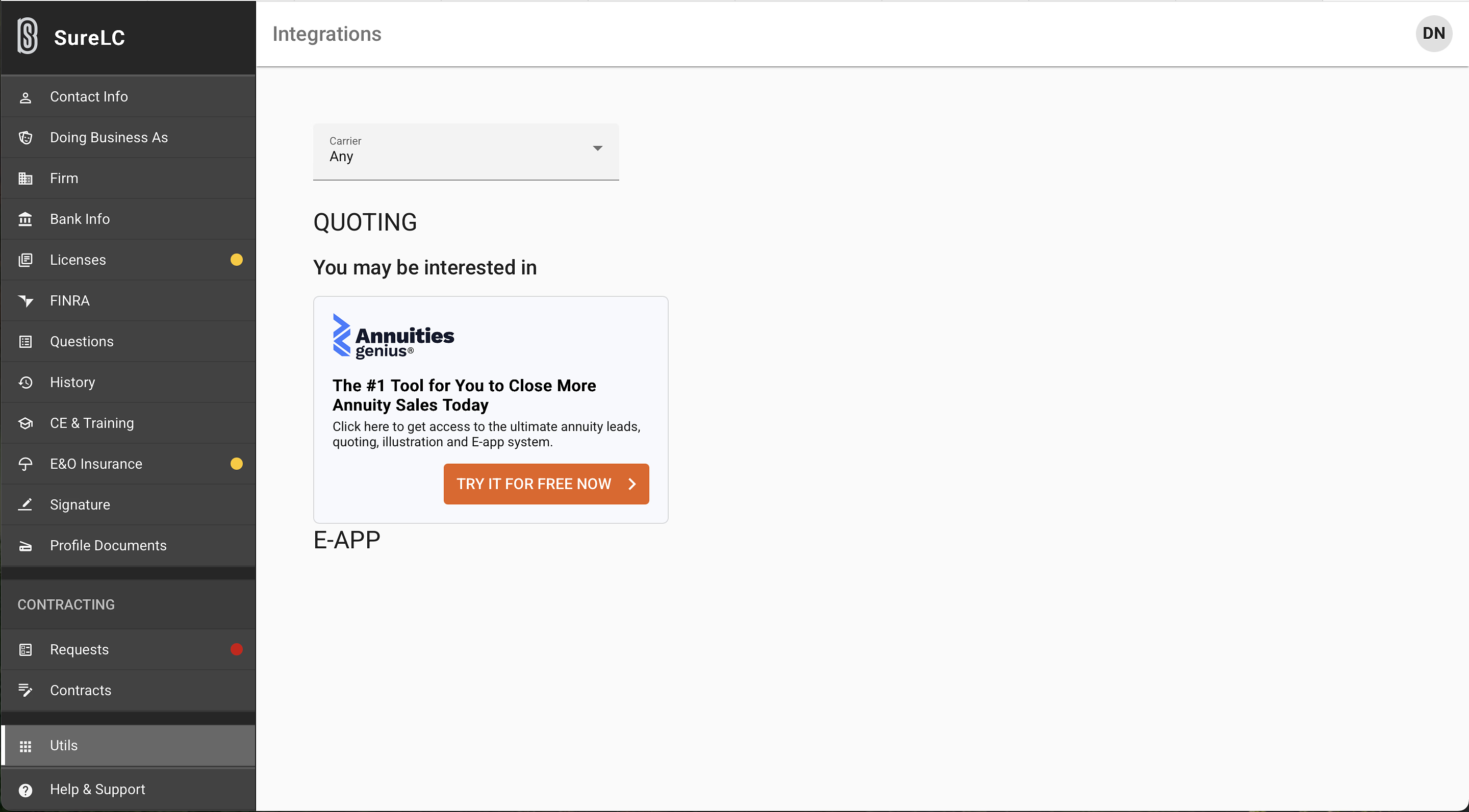Click the Contracts list-edit icon
Image resolution: width=1469 pixels, height=812 pixels.
click(x=25, y=691)
